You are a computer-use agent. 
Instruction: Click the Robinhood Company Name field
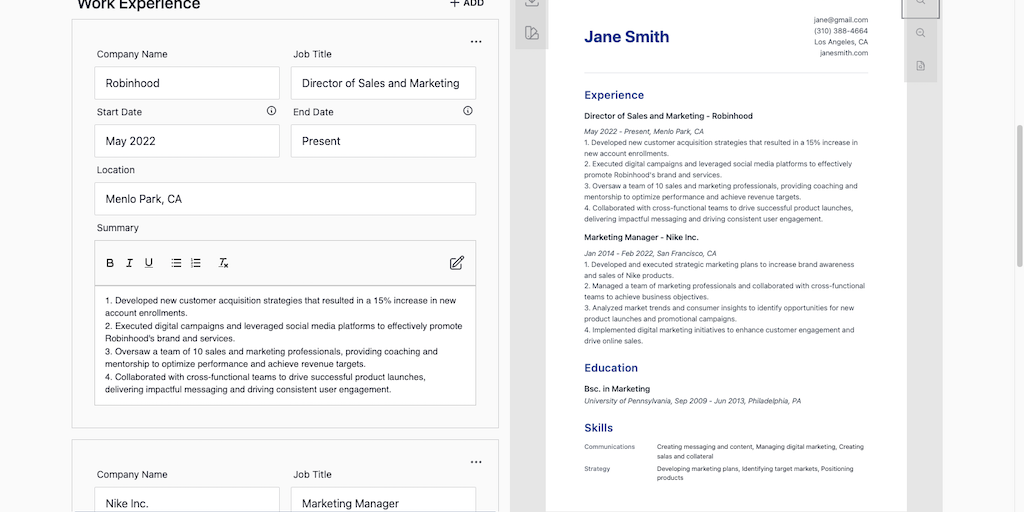tap(187, 83)
